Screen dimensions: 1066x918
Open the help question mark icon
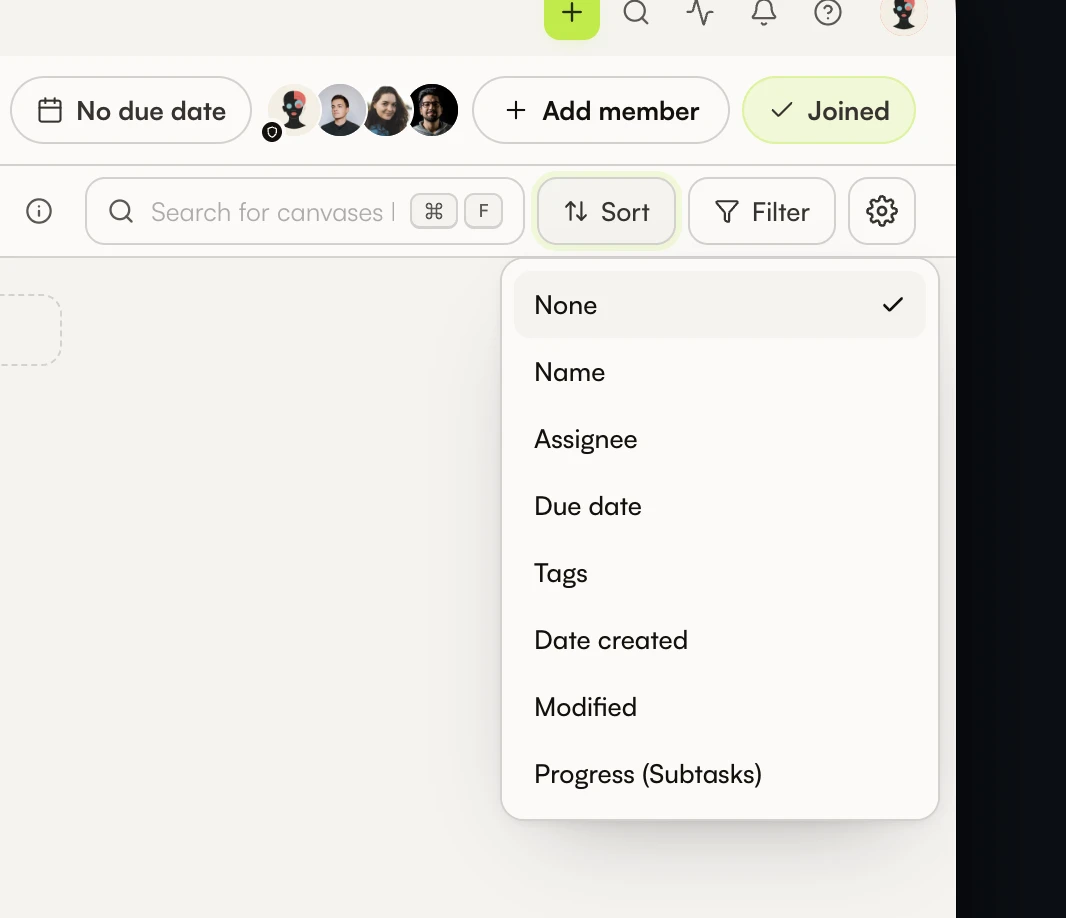coord(827,12)
